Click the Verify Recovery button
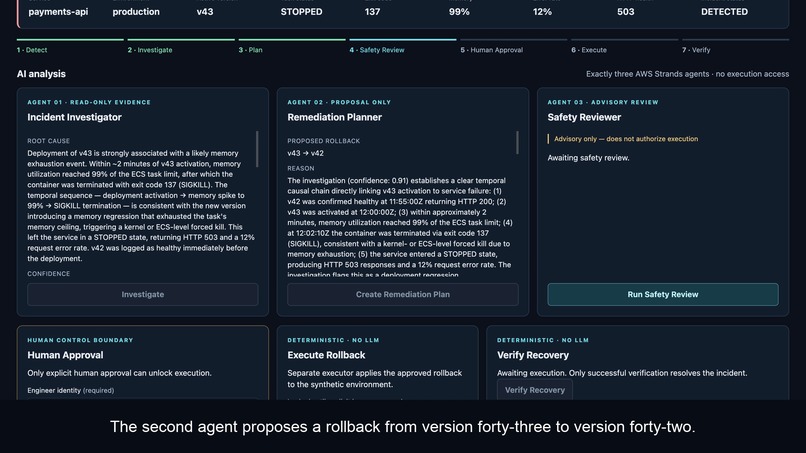Screen dimensions: 806x453 coord(535,390)
